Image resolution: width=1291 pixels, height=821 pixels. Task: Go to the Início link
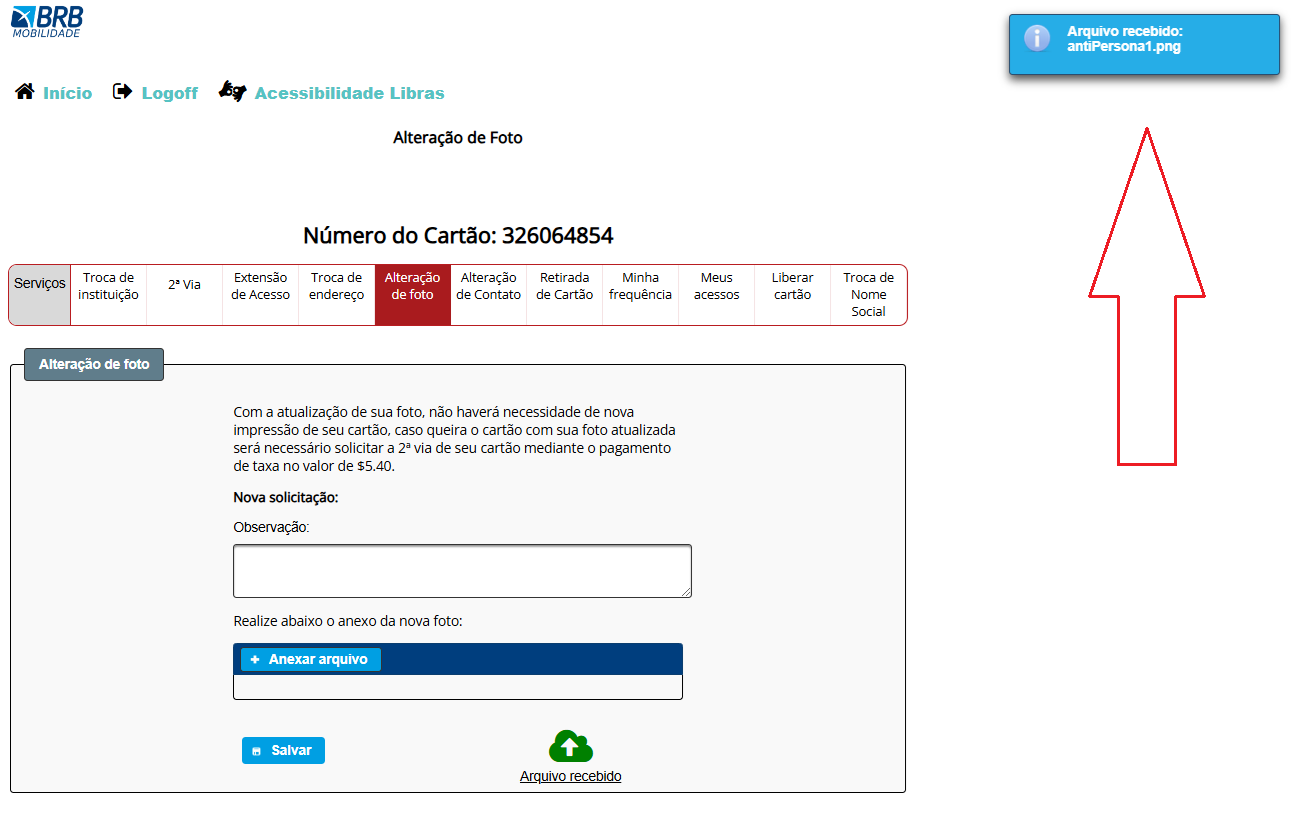pyautogui.click(x=67, y=93)
